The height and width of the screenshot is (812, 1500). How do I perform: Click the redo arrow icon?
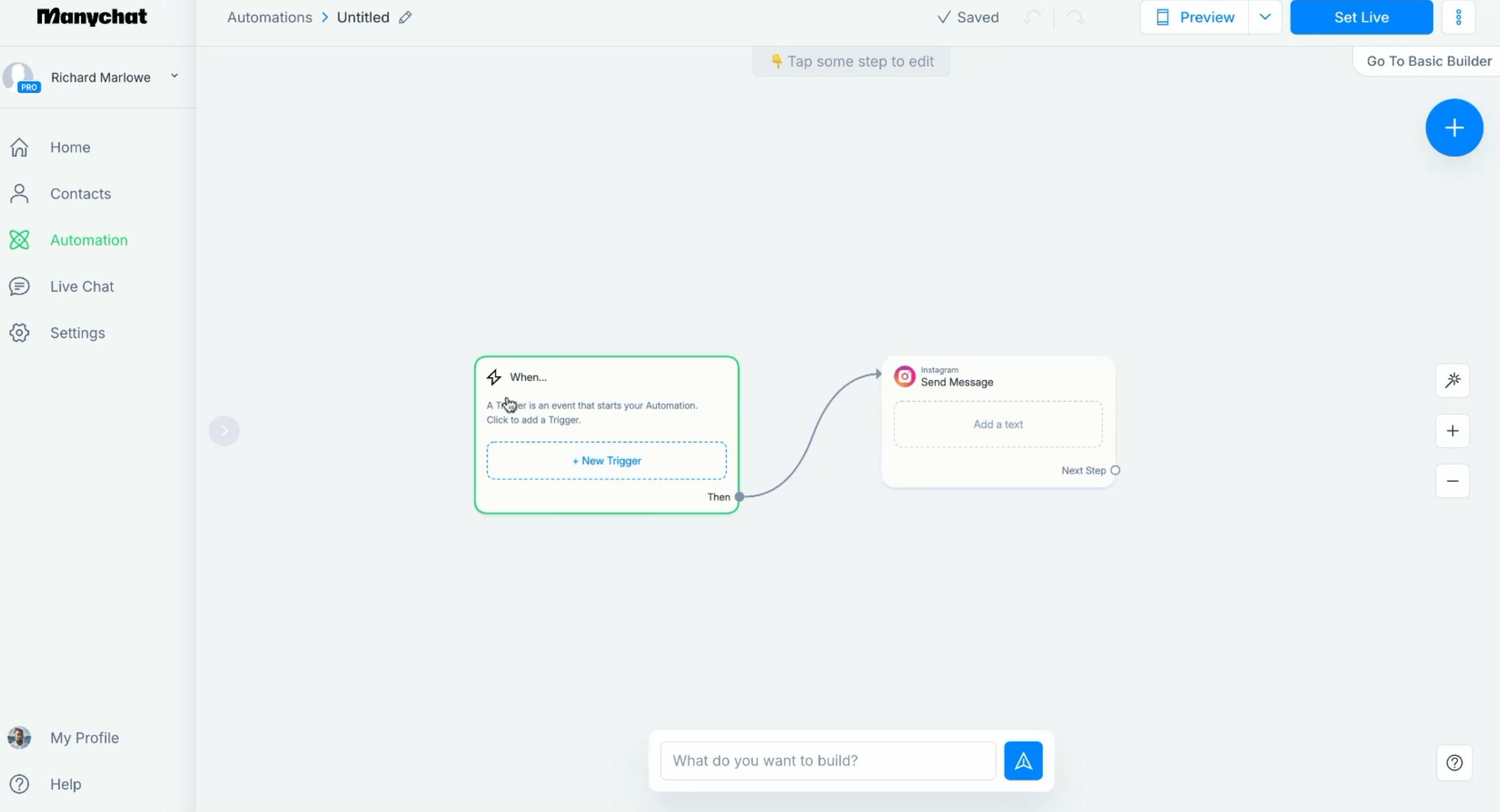point(1075,17)
